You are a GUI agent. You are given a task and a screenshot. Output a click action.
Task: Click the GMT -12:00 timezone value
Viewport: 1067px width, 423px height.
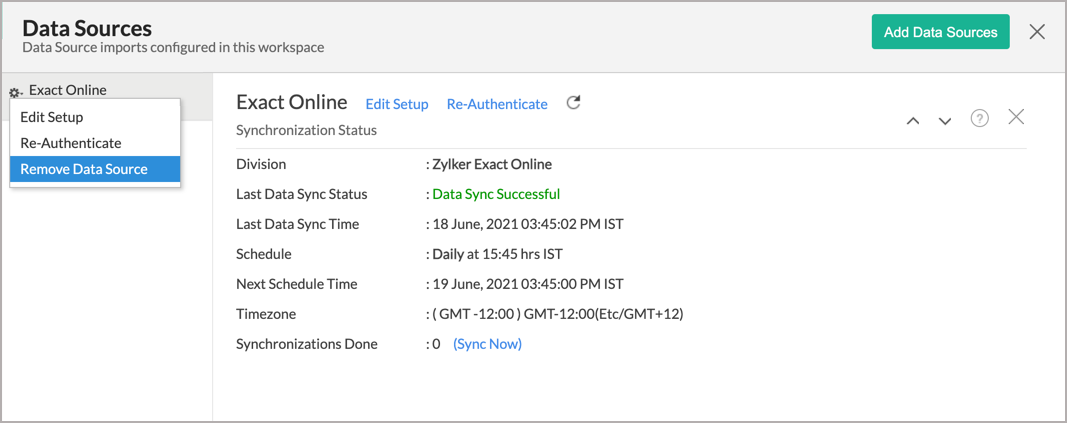558,314
